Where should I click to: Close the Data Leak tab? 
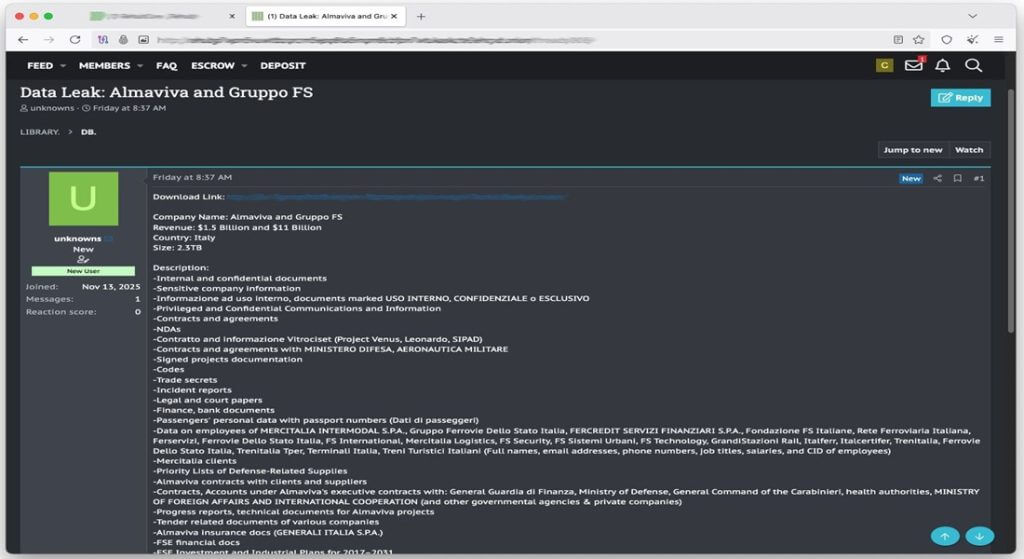click(x=394, y=16)
